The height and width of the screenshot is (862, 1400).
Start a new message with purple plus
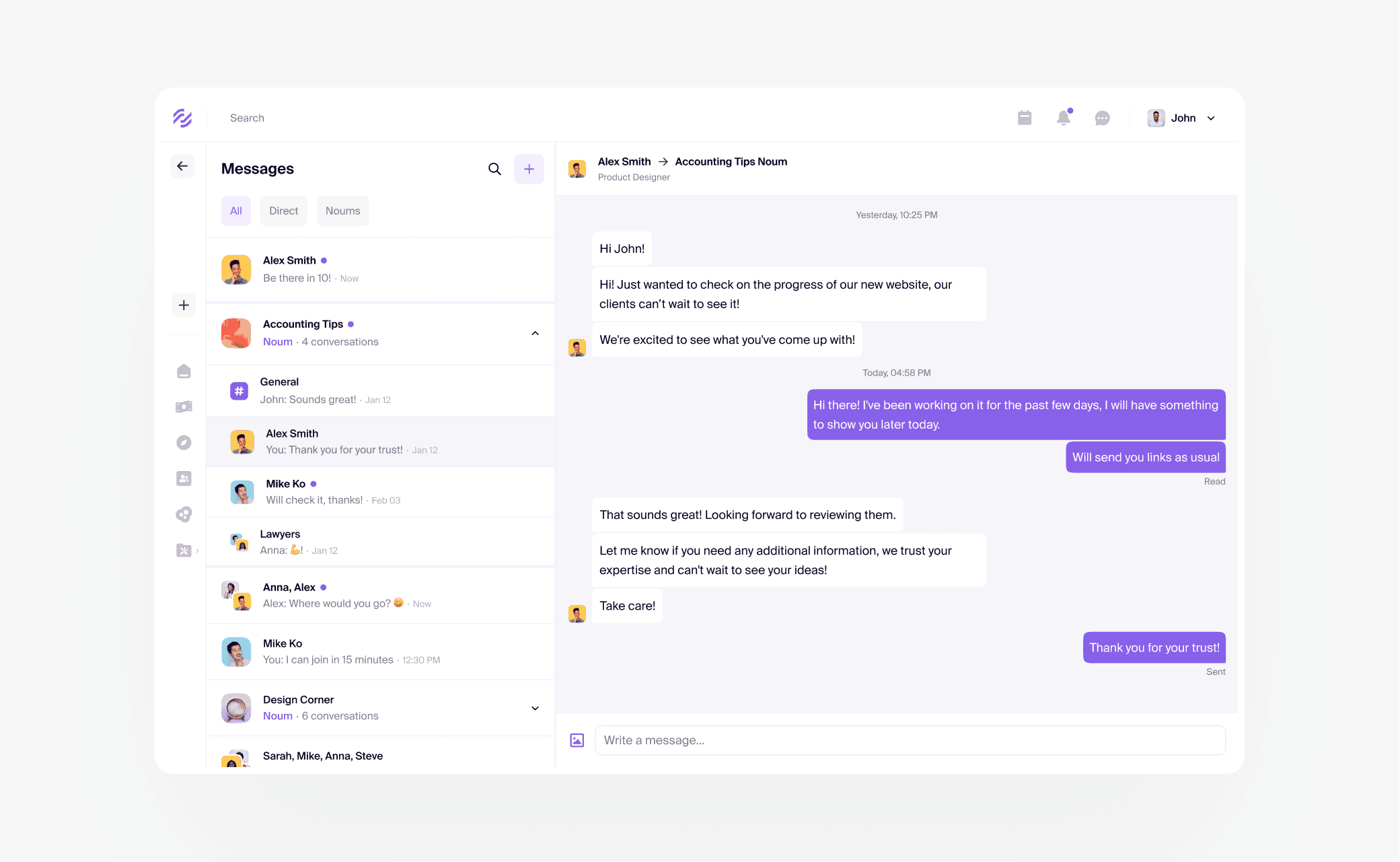click(529, 169)
